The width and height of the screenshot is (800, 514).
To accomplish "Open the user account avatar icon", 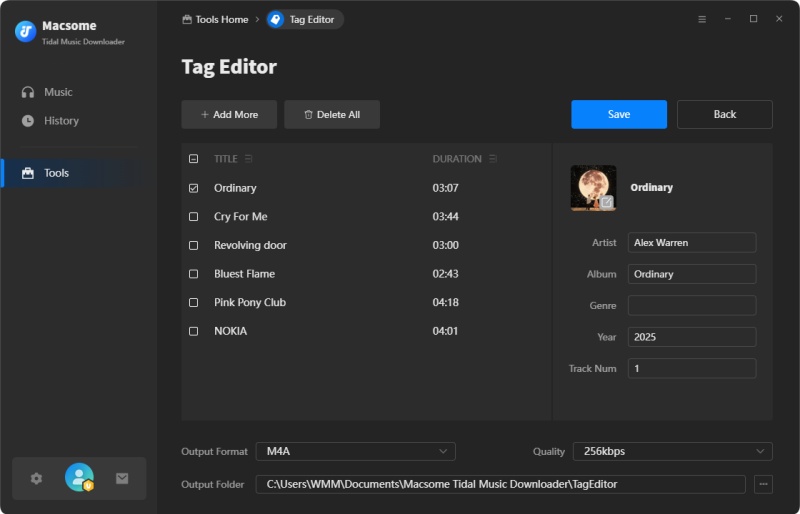I will tap(80, 477).
